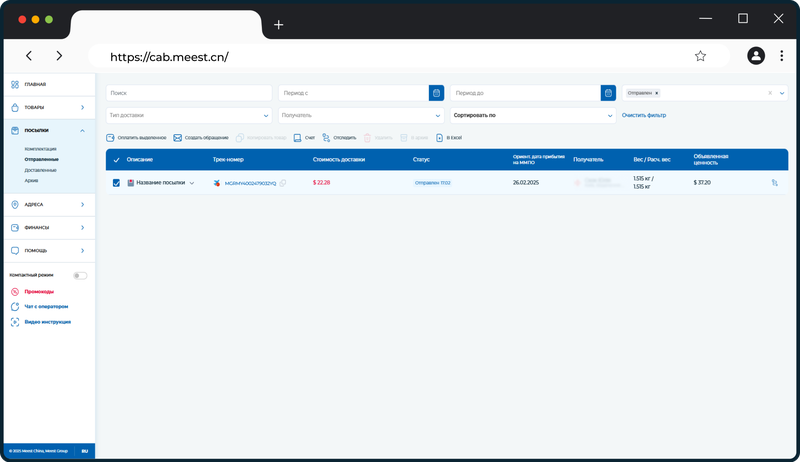
Task: Open the 'Сортировать по' dropdown
Action: (533, 115)
